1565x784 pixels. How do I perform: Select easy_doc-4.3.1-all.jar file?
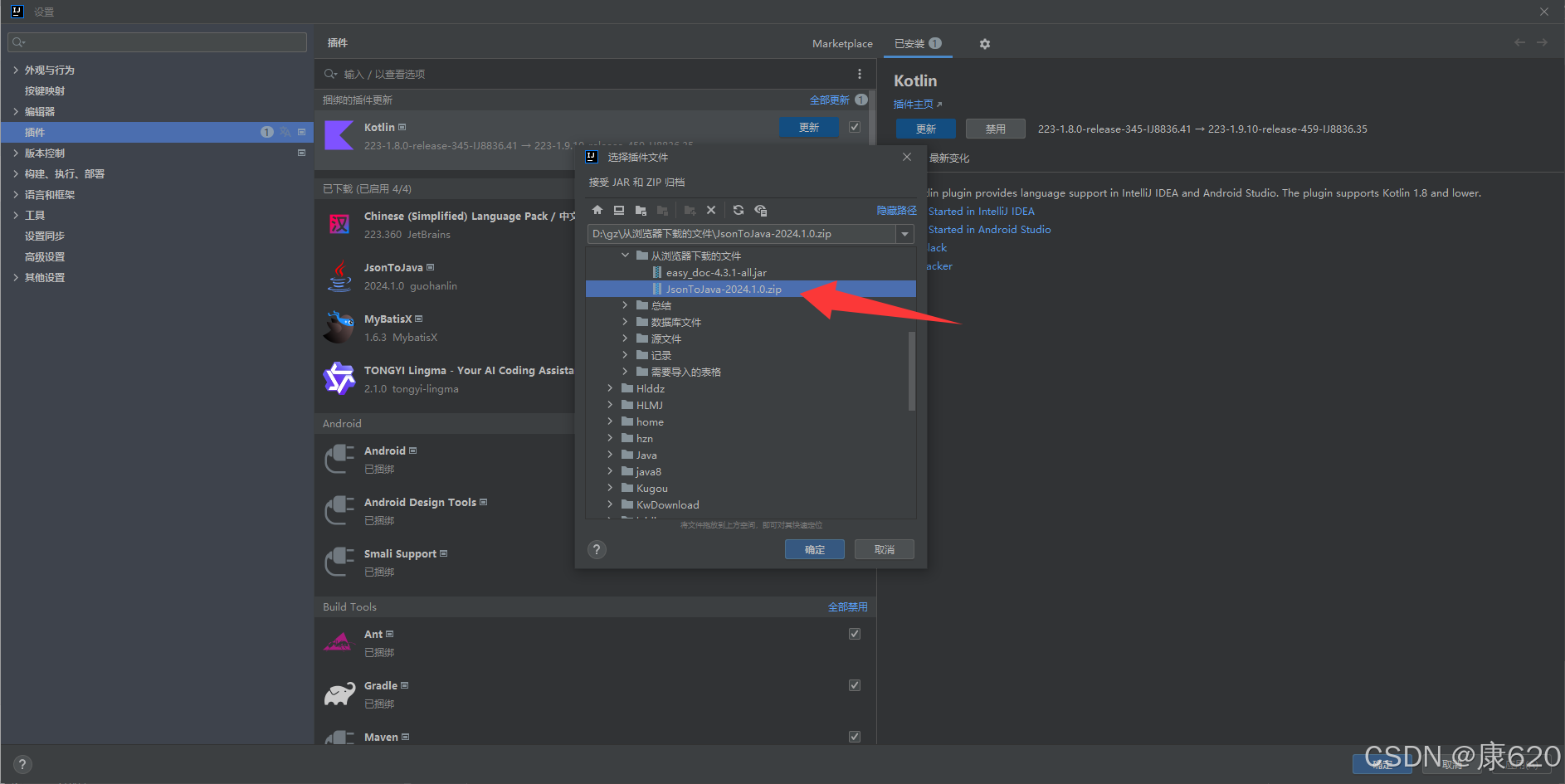(x=716, y=272)
